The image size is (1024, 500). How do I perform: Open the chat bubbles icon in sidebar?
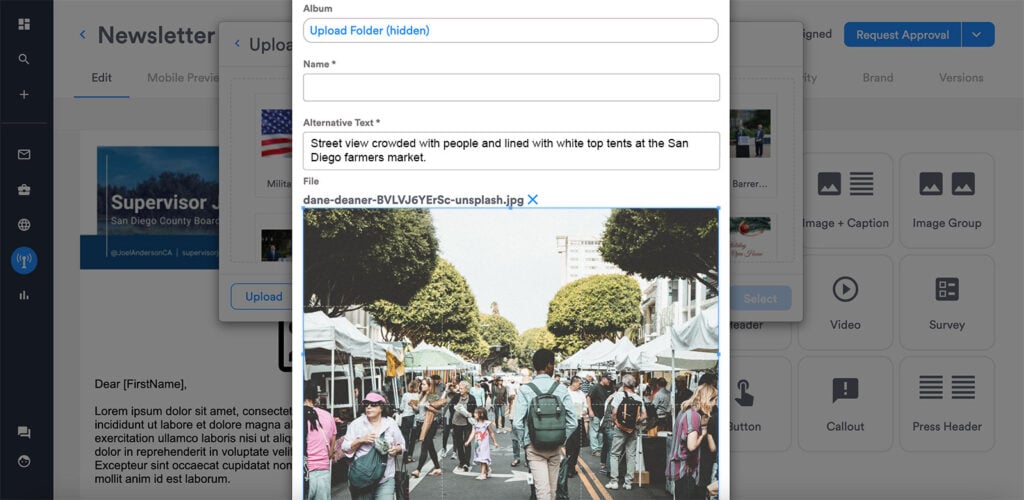[24, 432]
